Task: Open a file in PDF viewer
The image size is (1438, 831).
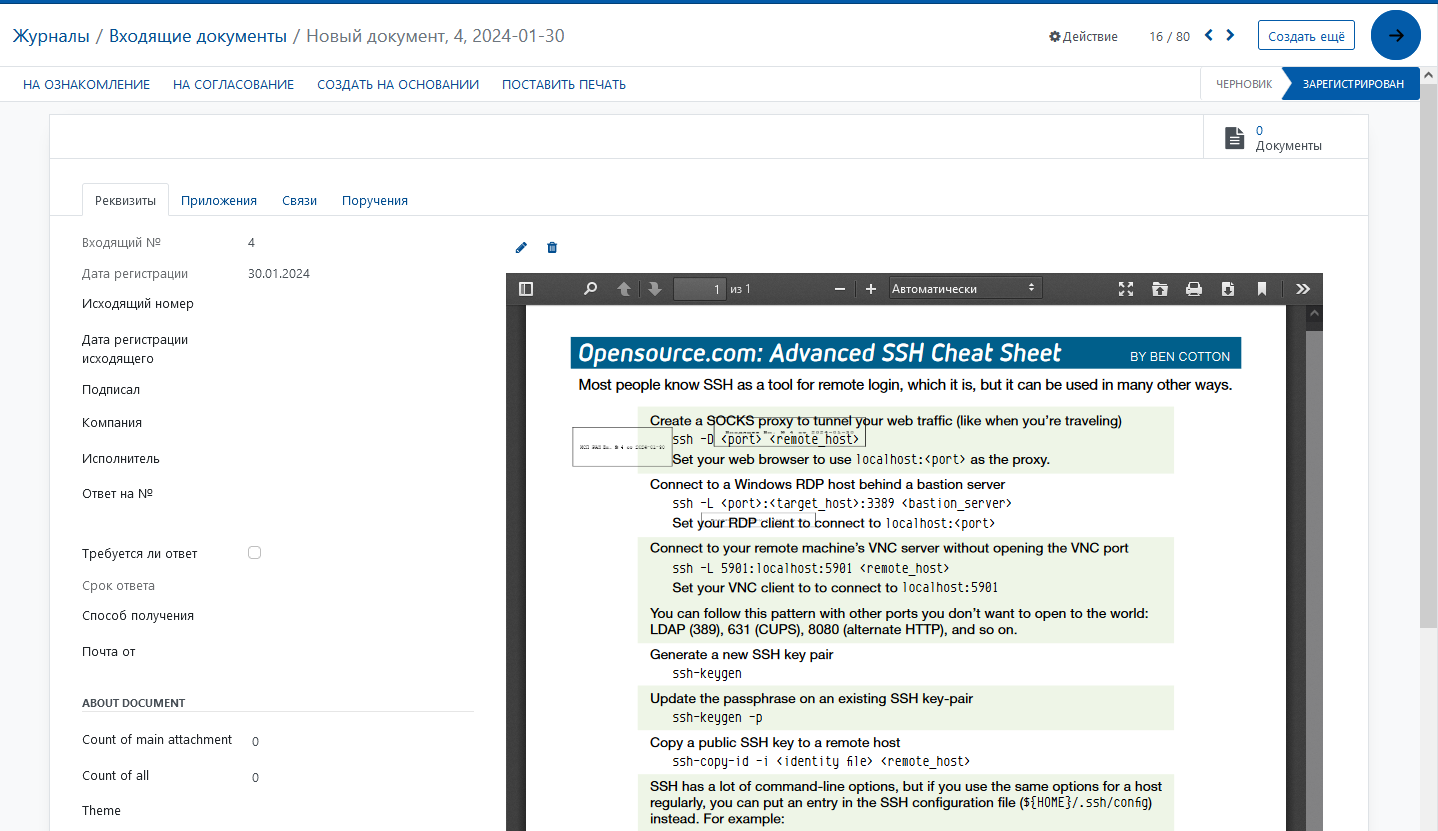Action: click(1160, 289)
